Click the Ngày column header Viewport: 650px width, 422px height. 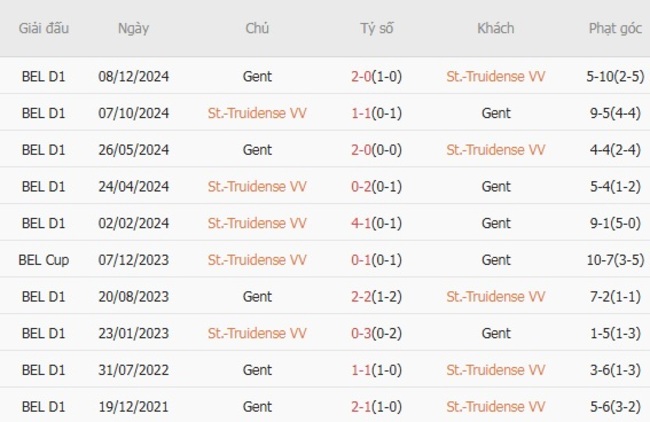pyautogui.click(x=133, y=28)
